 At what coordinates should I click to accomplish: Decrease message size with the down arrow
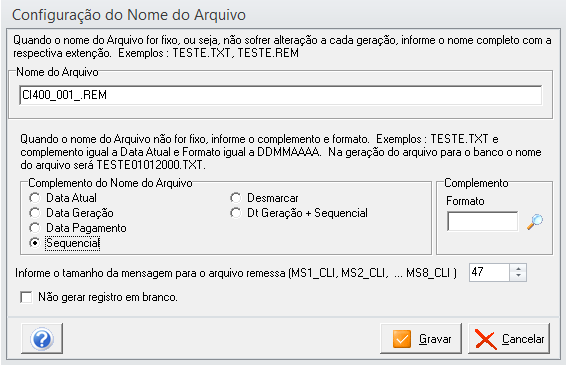click(518, 277)
